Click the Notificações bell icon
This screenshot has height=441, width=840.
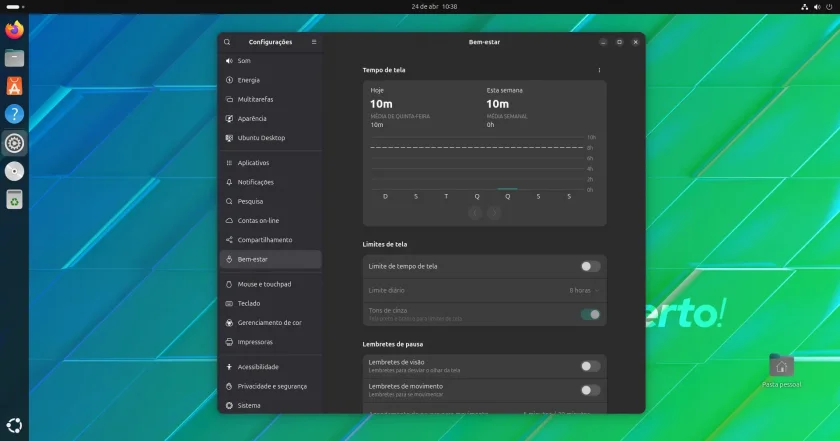pyautogui.click(x=229, y=182)
